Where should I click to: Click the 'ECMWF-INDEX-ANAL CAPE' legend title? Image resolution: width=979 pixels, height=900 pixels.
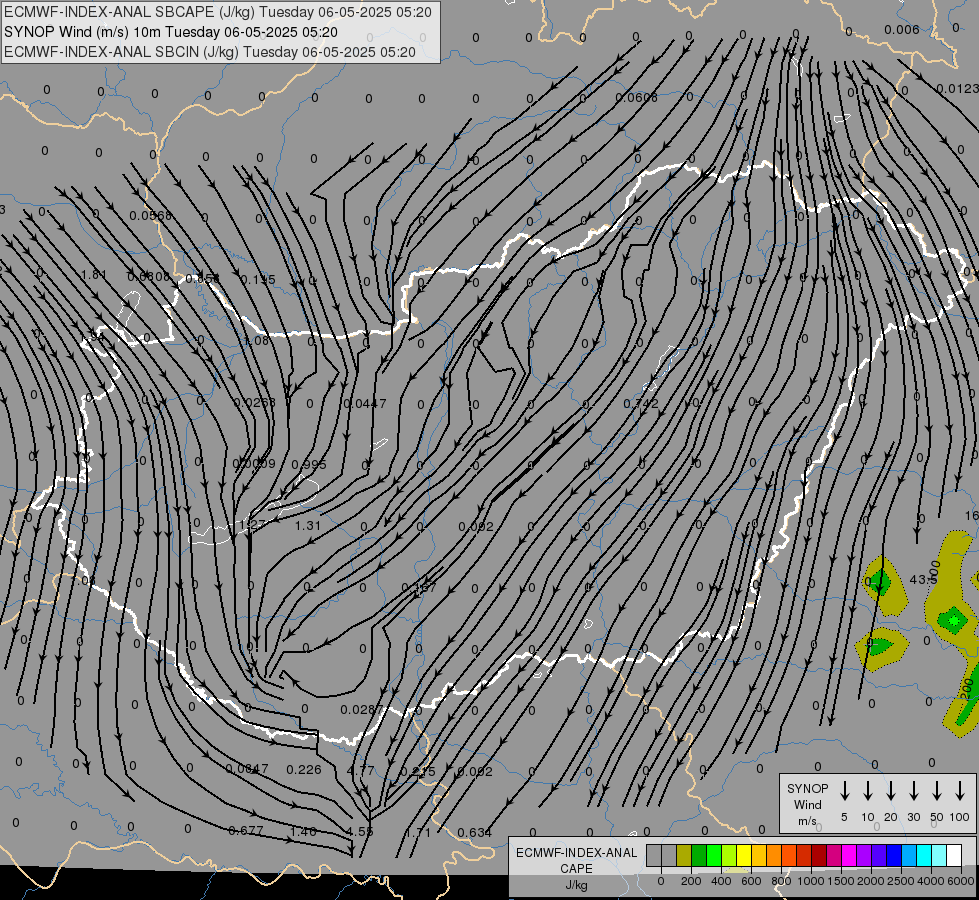pos(576,861)
